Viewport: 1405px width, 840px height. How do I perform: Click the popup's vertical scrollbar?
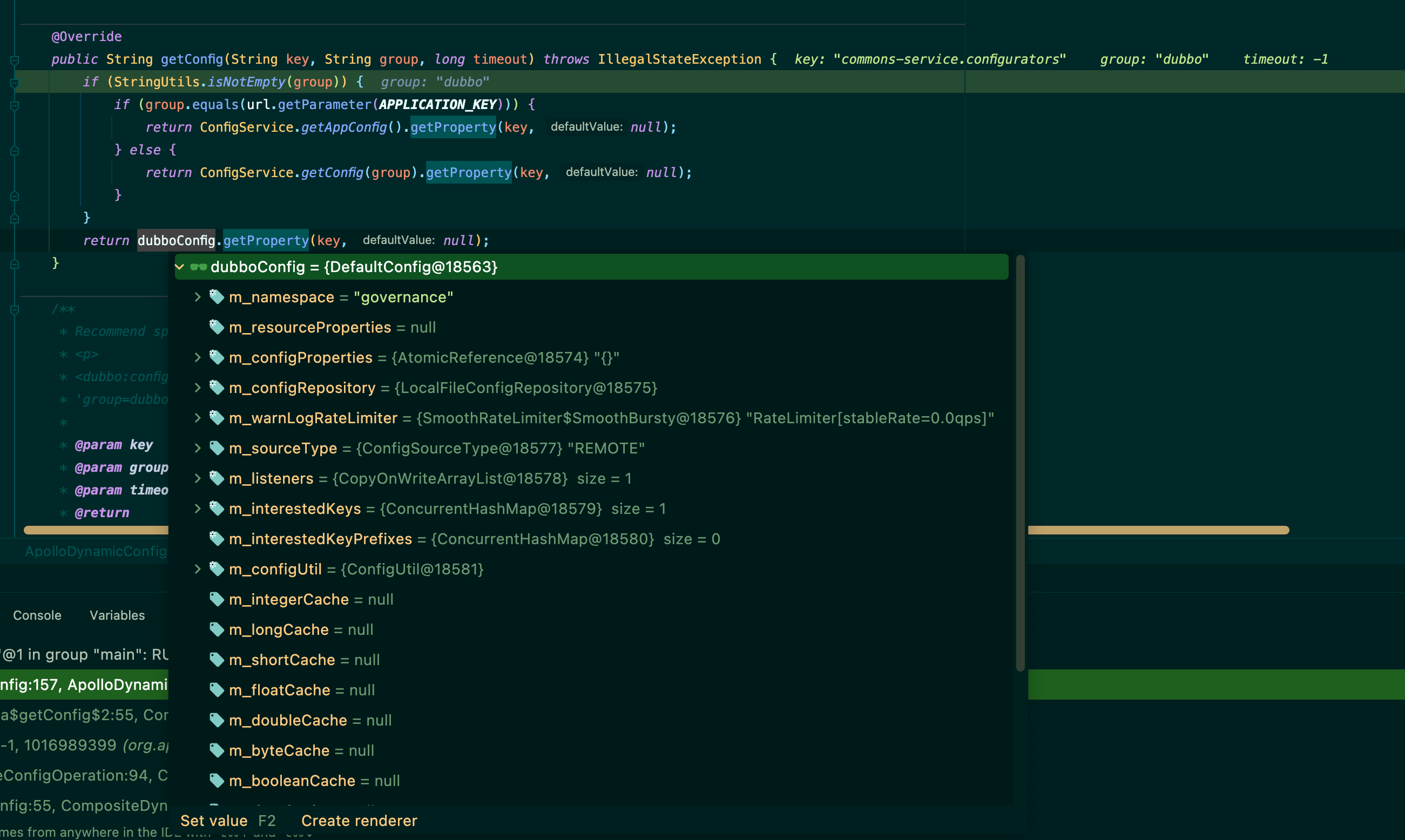click(x=1020, y=463)
